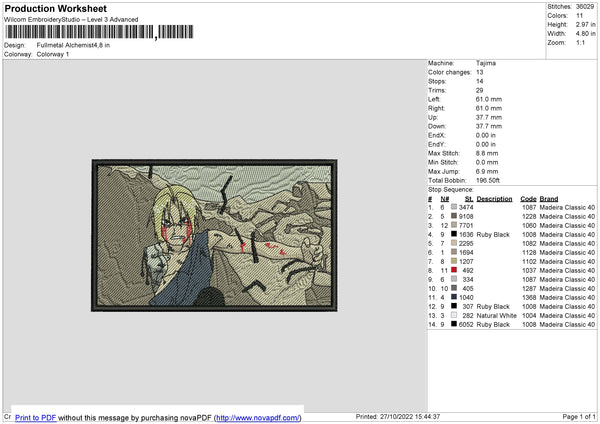
Task: Click the trims value '29'
Action: tap(479, 90)
